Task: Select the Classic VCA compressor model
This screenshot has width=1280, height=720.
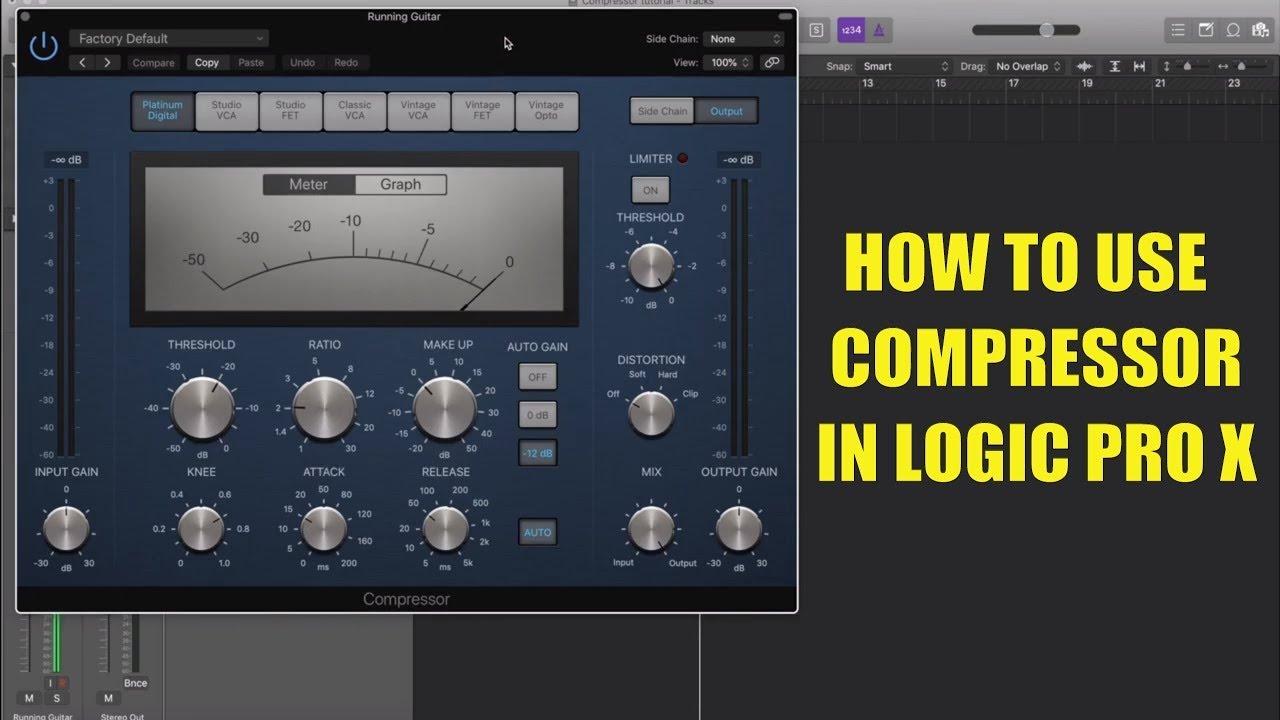Action: (355, 110)
